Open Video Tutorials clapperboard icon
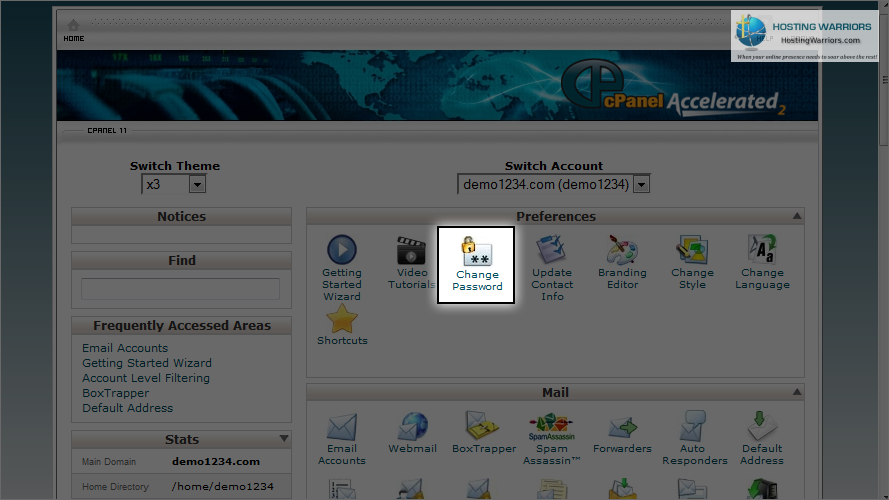Screen dimensions: 889x500 (411, 250)
